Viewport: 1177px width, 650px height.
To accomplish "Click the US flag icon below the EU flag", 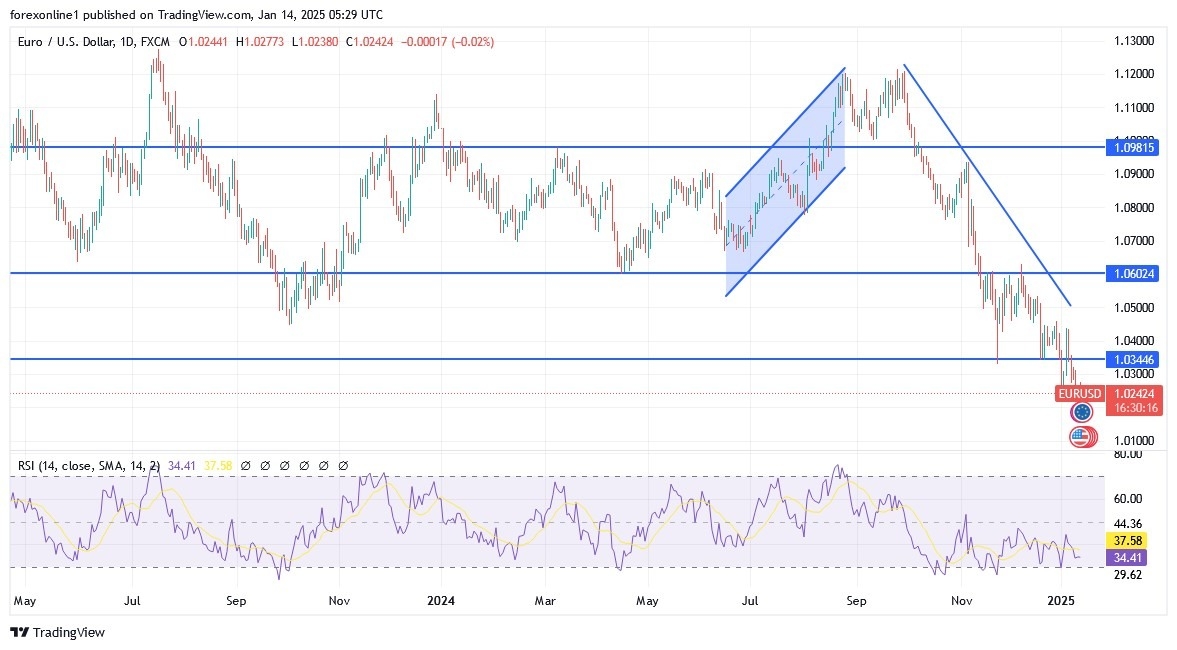I will click(1080, 437).
